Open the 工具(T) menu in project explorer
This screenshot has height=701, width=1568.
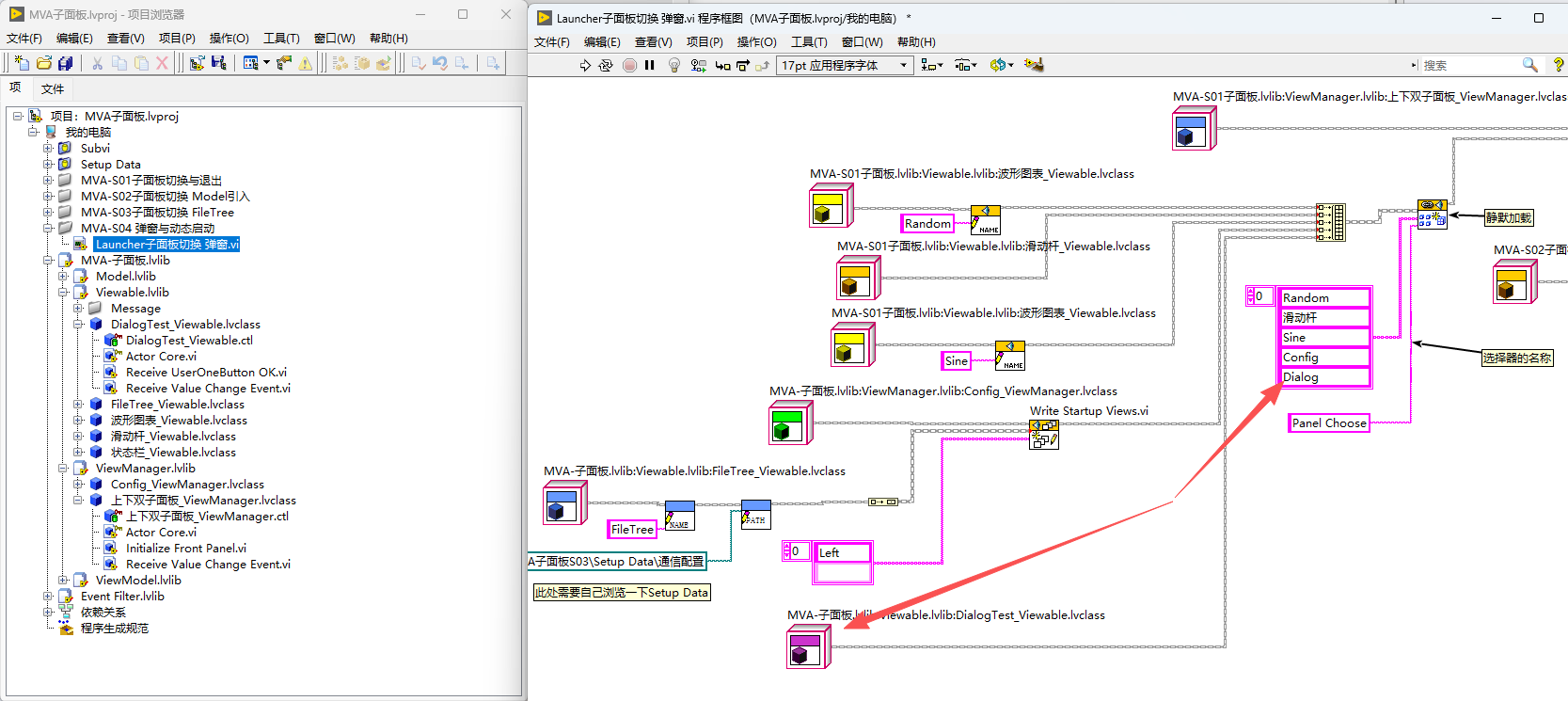tap(281, 39)
